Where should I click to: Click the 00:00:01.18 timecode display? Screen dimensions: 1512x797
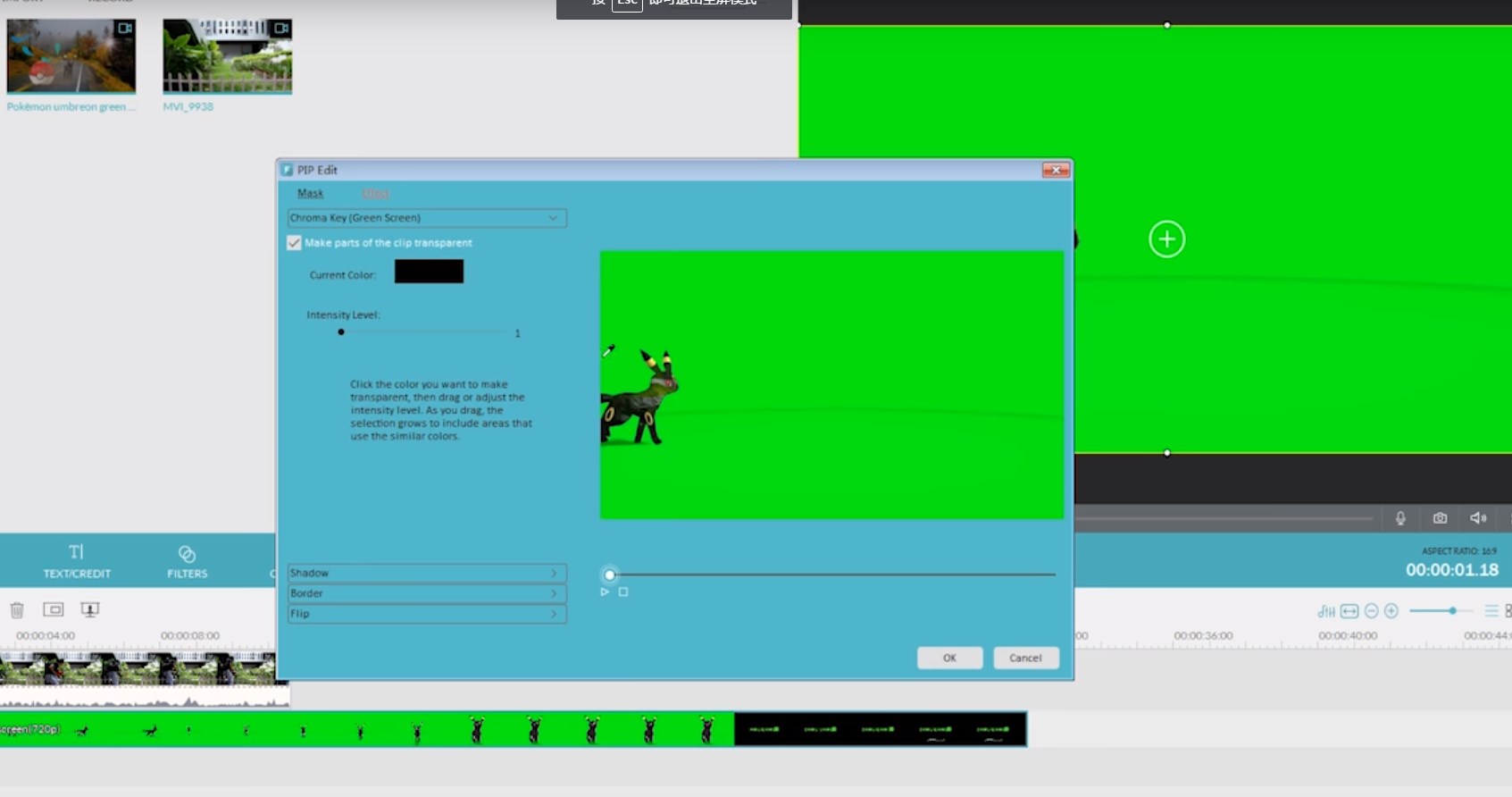[1452, 570]
